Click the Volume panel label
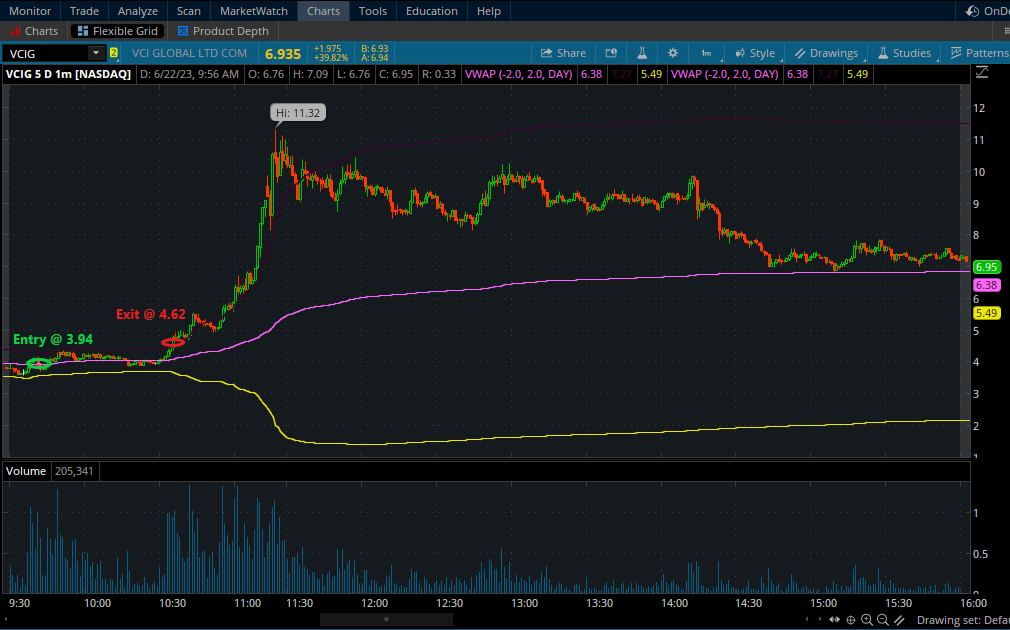This screenshot has height=630, width=1010. tap(26, 471)
